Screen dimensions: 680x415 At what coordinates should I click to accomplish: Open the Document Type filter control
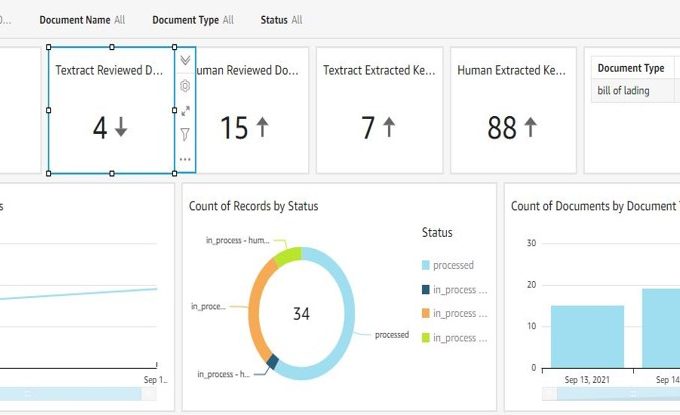point(192,20)
